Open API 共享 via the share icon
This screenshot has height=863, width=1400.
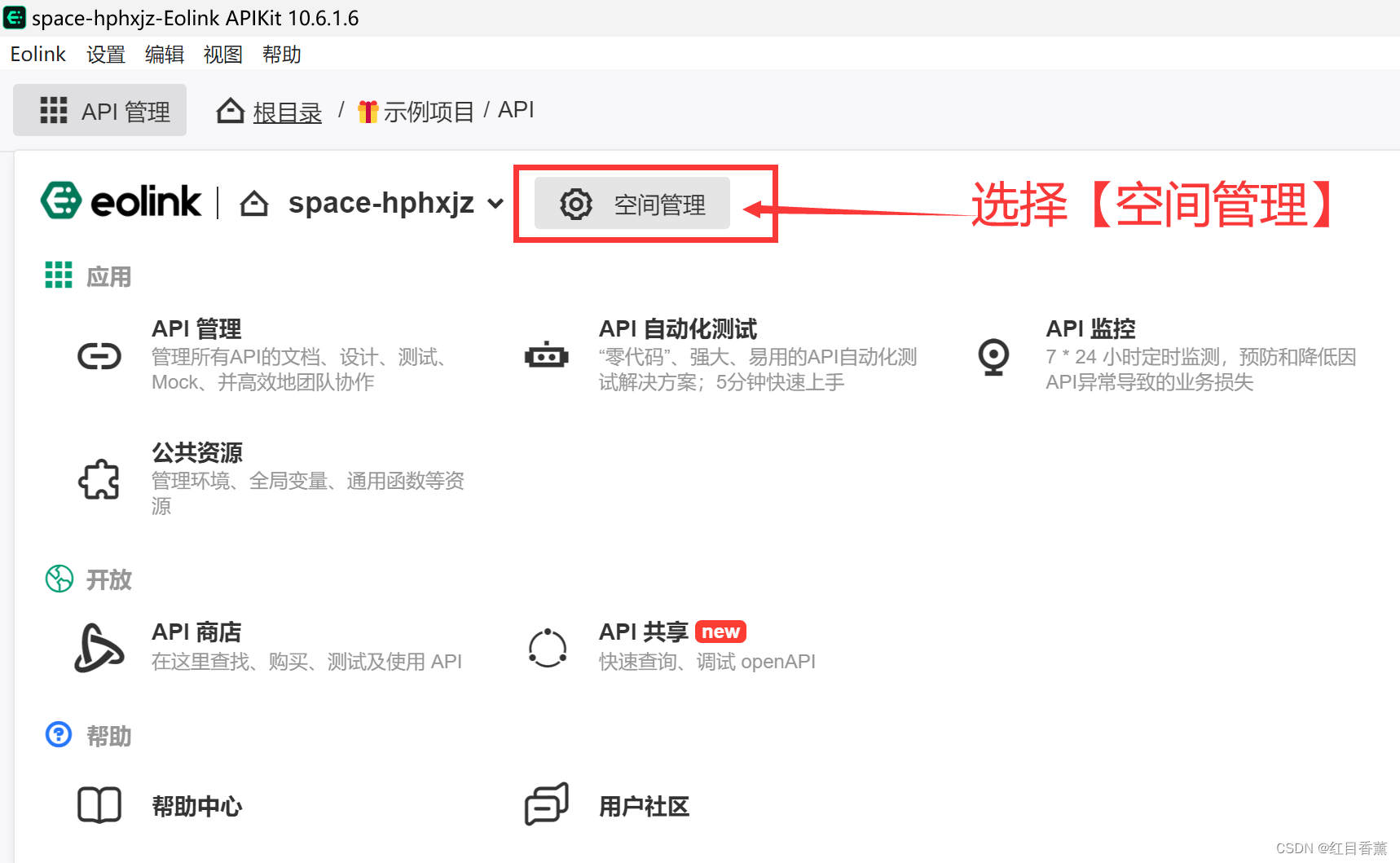pos(546,648)
